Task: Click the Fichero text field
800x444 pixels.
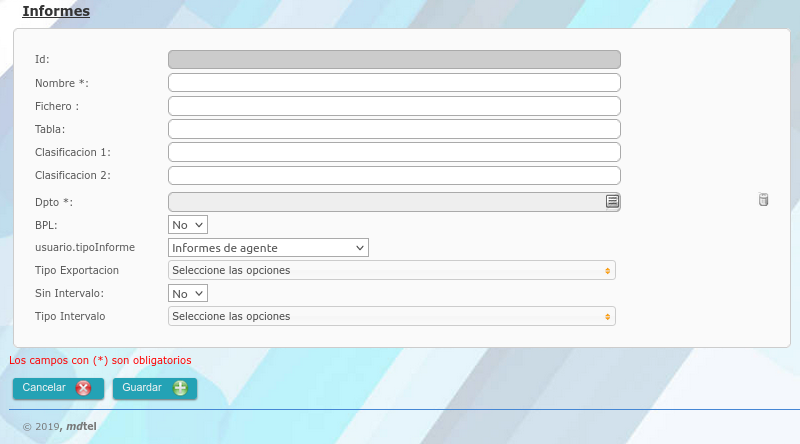Action: [394, 106]
